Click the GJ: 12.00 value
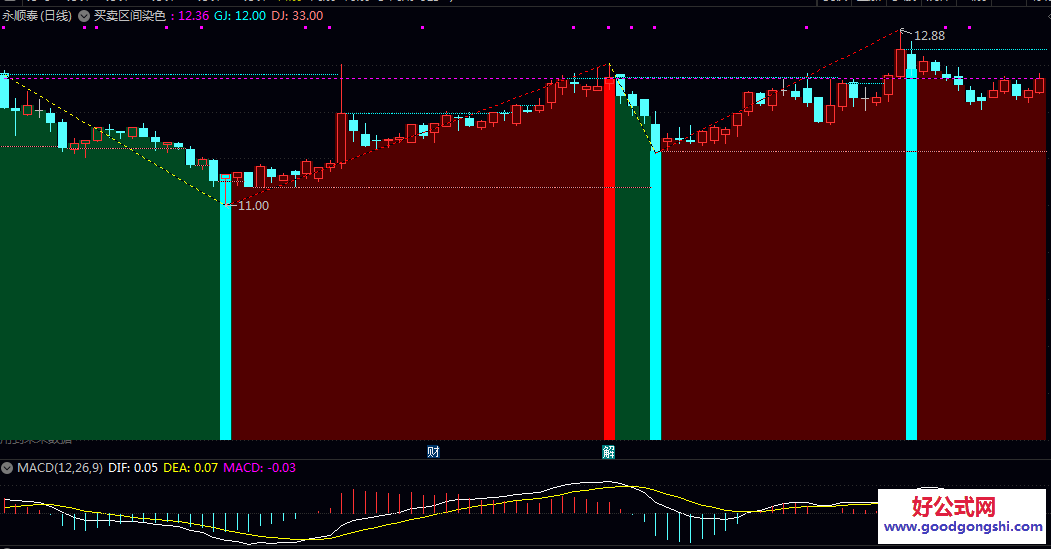Viewport: 1051px width, 549px height. click(x=240, y=15)
